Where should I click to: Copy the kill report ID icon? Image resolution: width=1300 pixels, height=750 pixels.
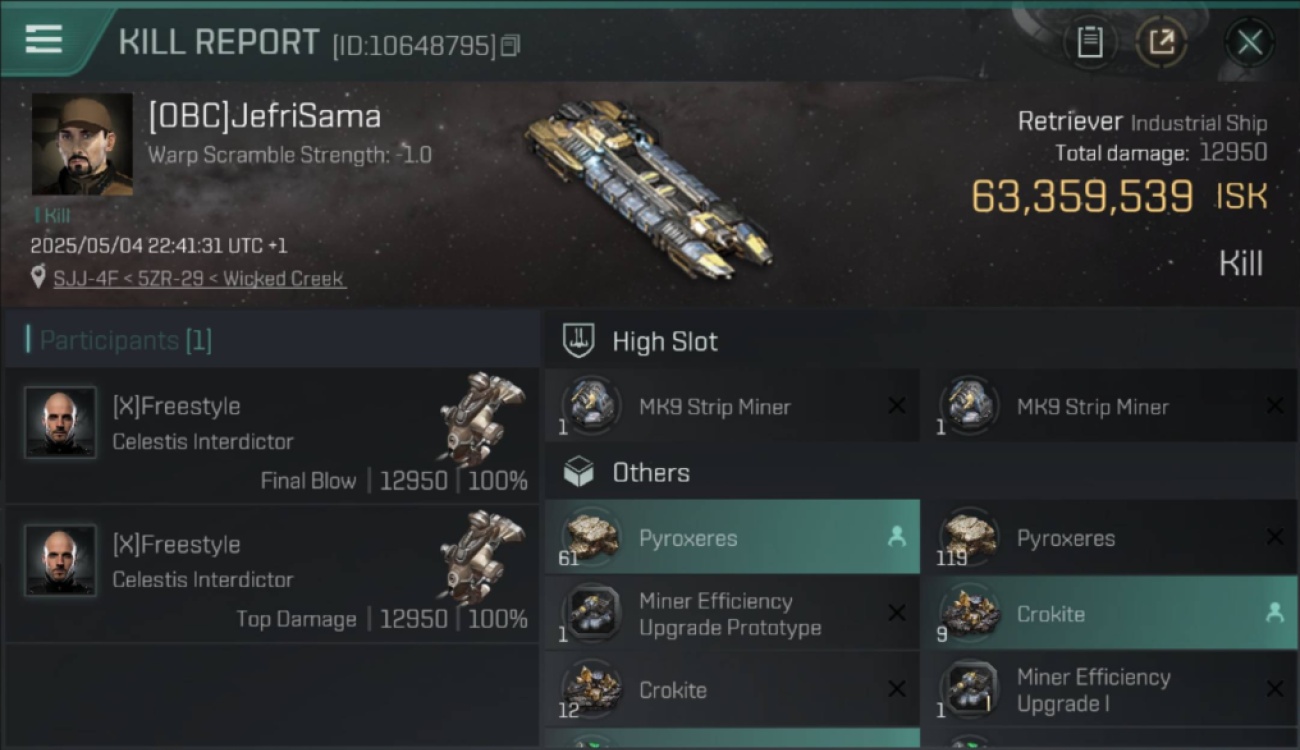510,46
